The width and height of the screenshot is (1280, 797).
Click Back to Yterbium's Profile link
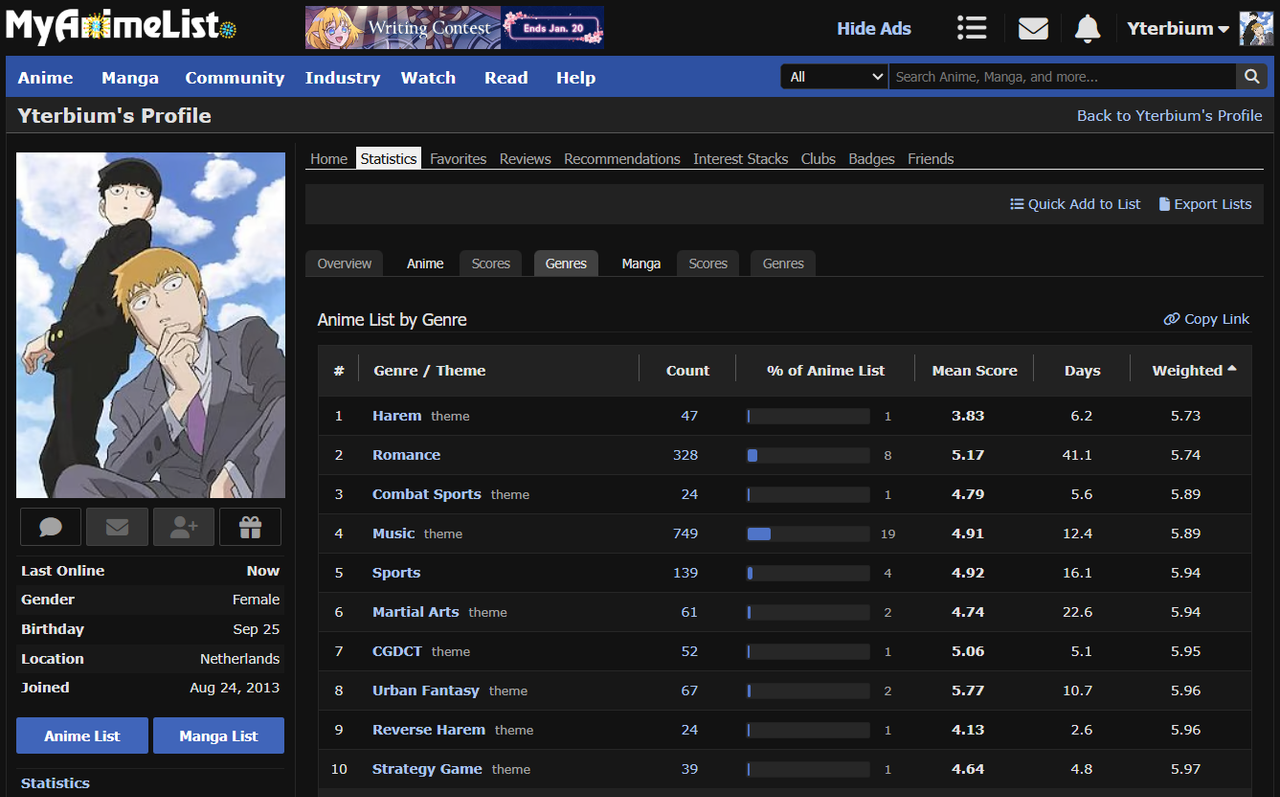(1169, 115)
